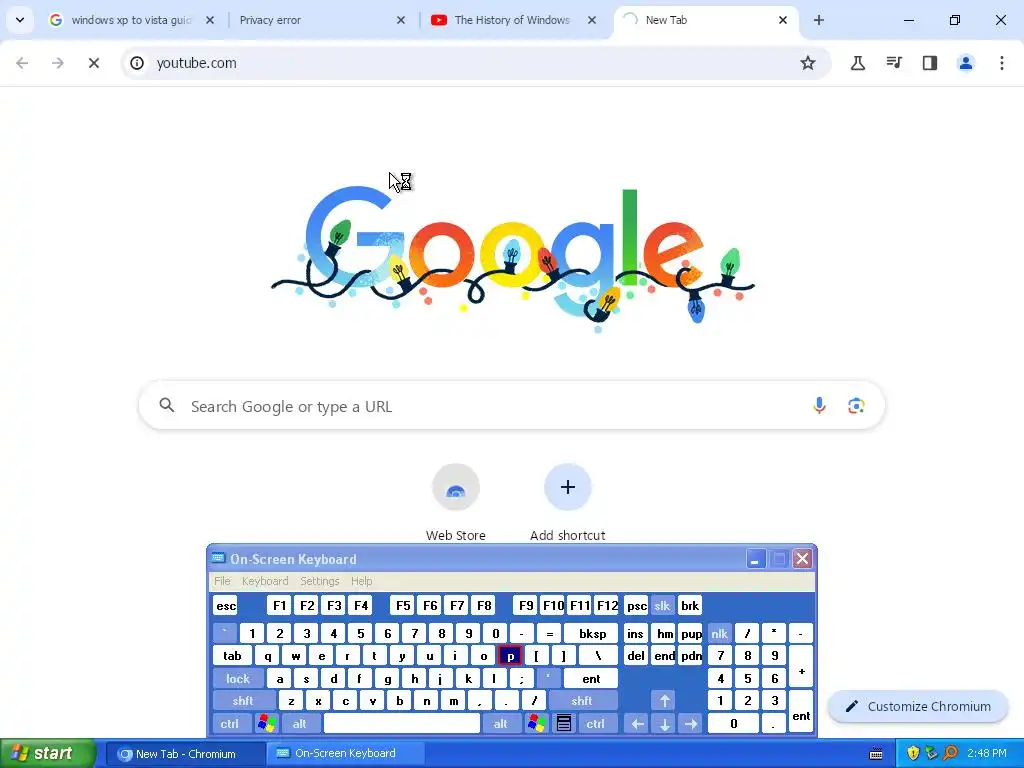Click the Customize Chromium button

(x=919, y=706)
